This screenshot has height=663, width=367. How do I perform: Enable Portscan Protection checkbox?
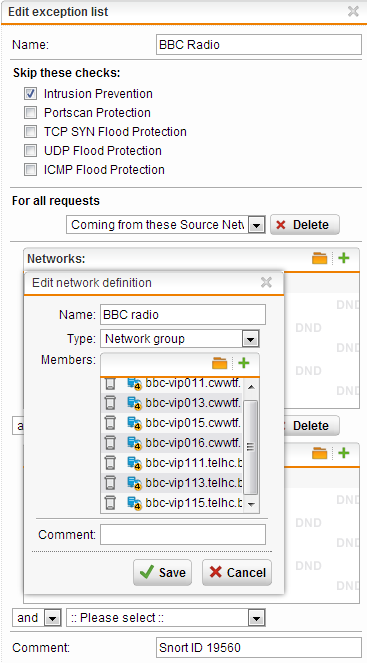pyautogui.click(x=30, y=112)
